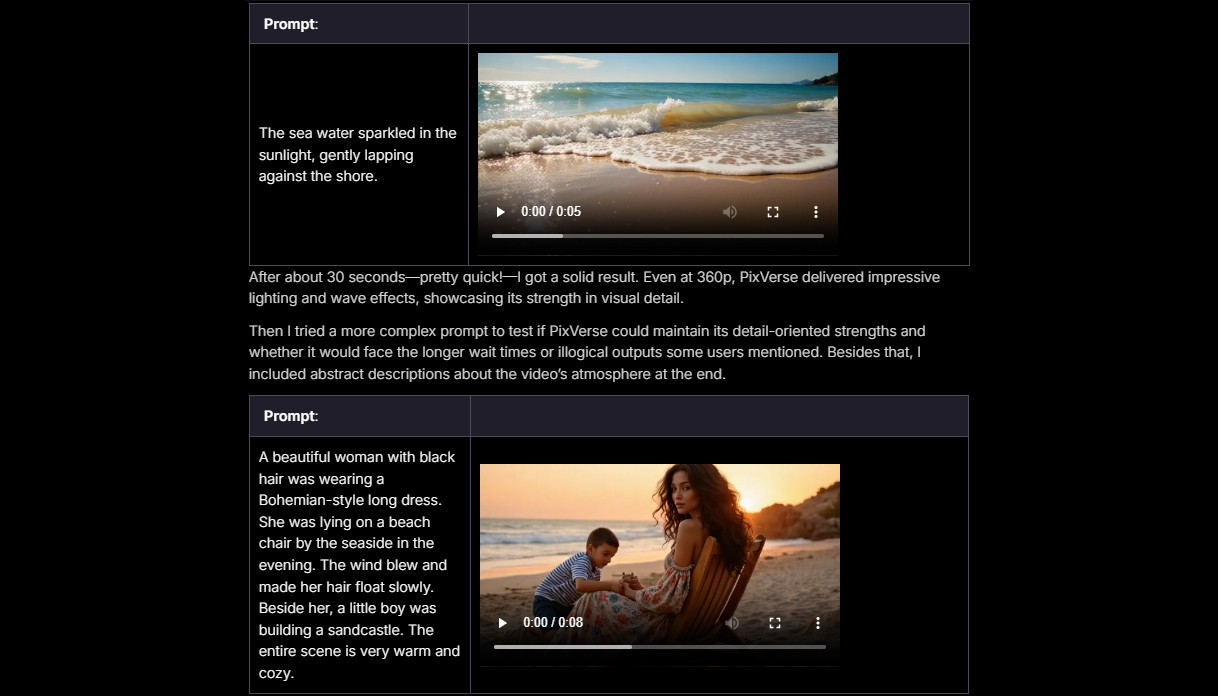The width and height of the screenshot is (1218, 696).
Task: Click the paragraph starting "Then I tried"
Action: (587, 353)
